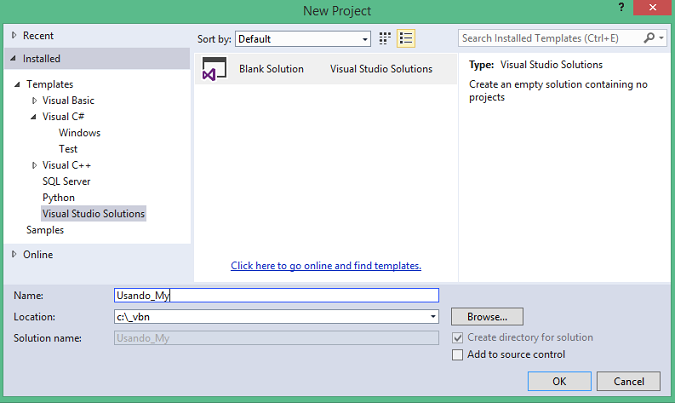
Task: Click the Solution name field
Action: [x=276, y=338]
